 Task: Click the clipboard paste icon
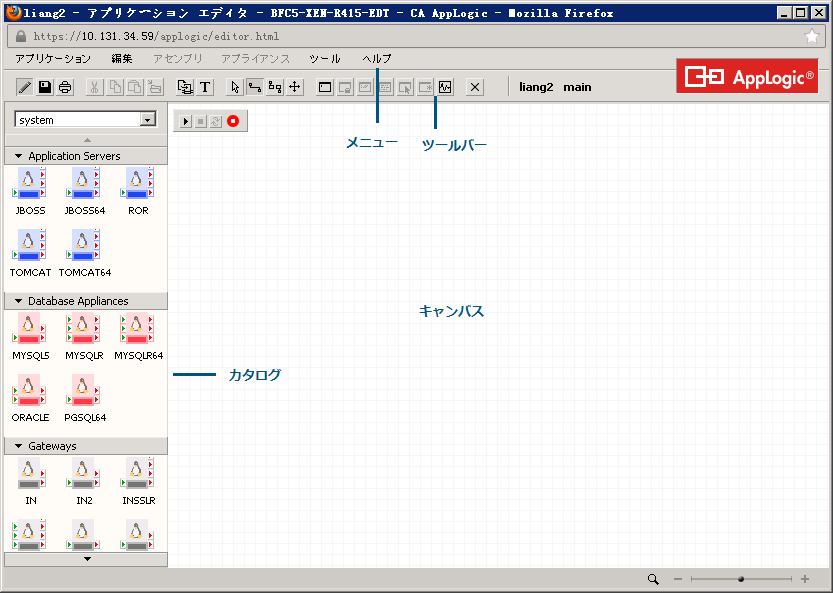135,87
